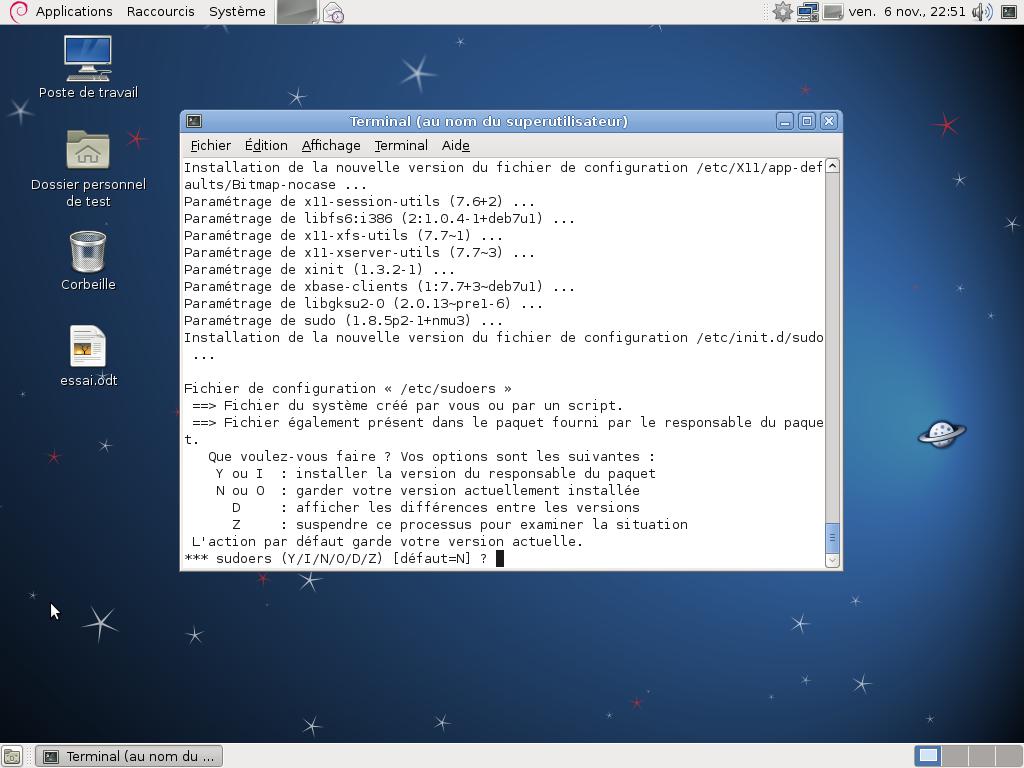The image size is (1024, 768).
Task: Expand the Applications menu in top panel
Action: click(x=73, y=12)
